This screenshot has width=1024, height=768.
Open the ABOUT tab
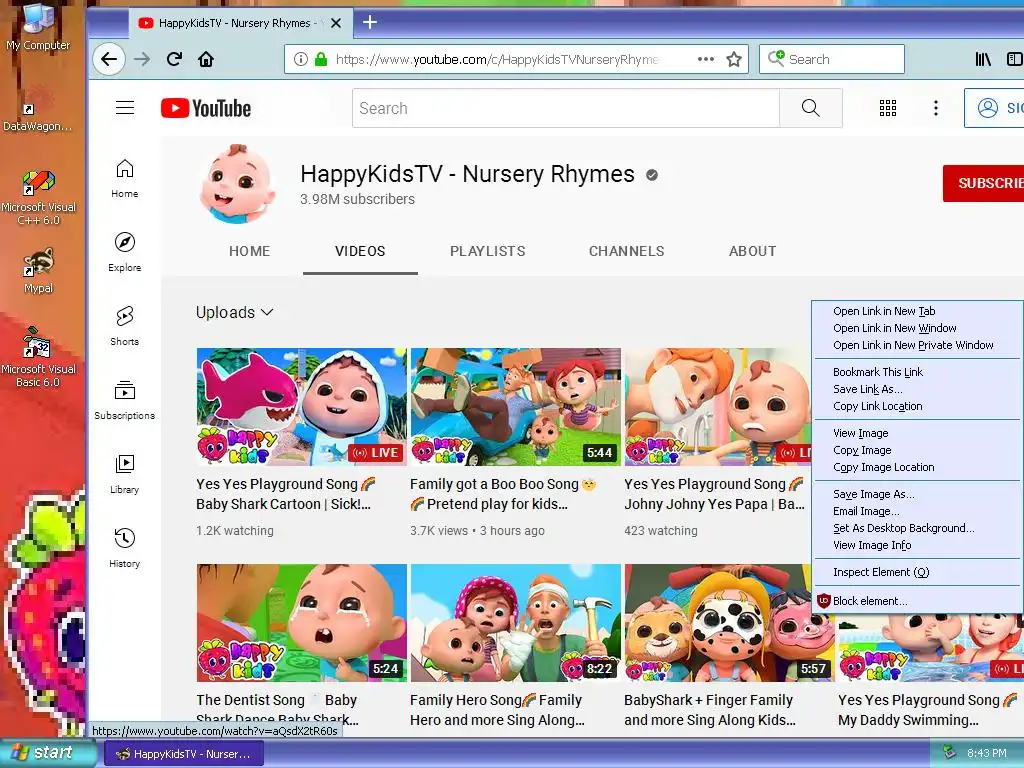pyautogui.click(x=752, y=251)
